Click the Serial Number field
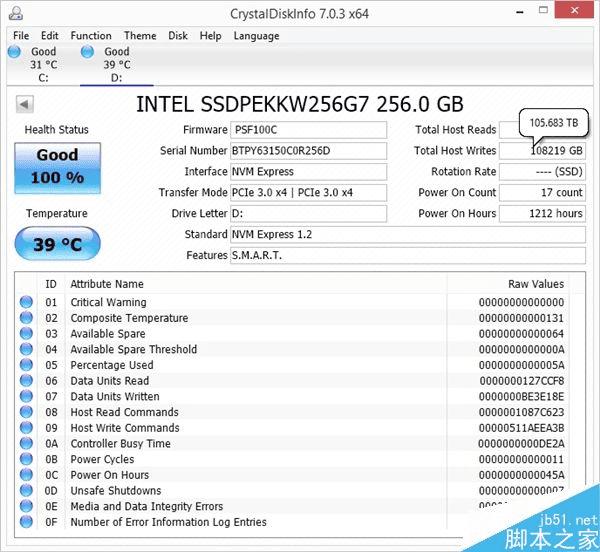Screen dimensions: 600x552 coord(308,151)
